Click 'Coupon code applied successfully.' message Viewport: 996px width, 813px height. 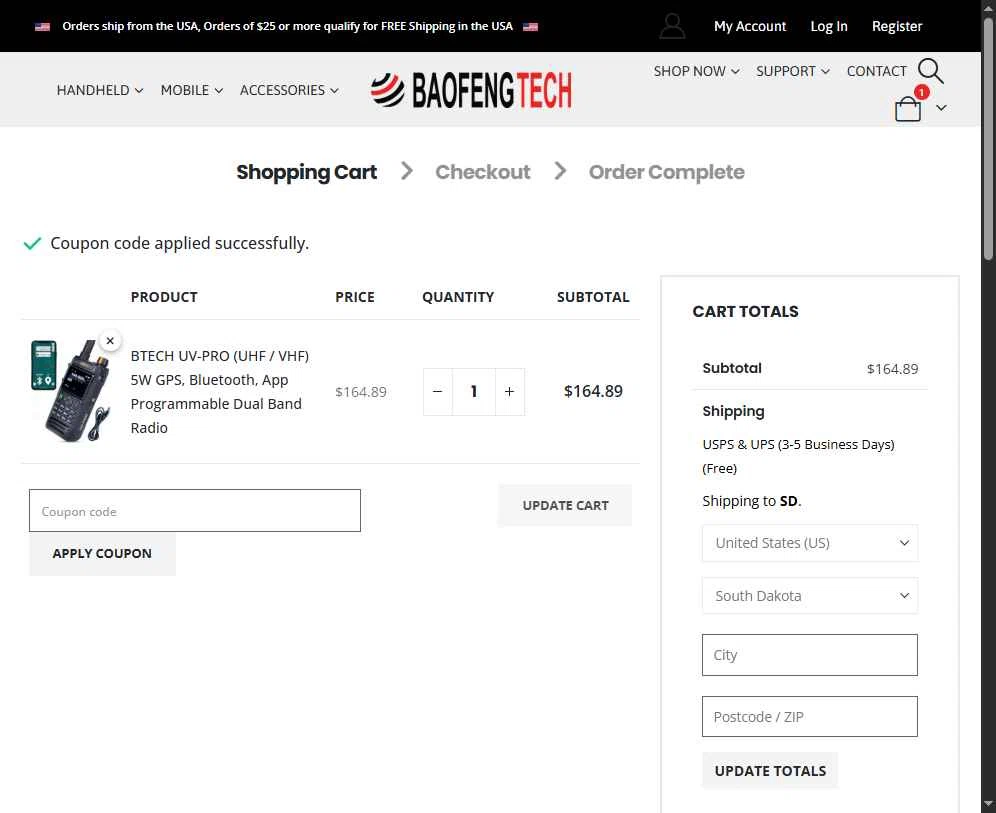click(x=180, y=243)
